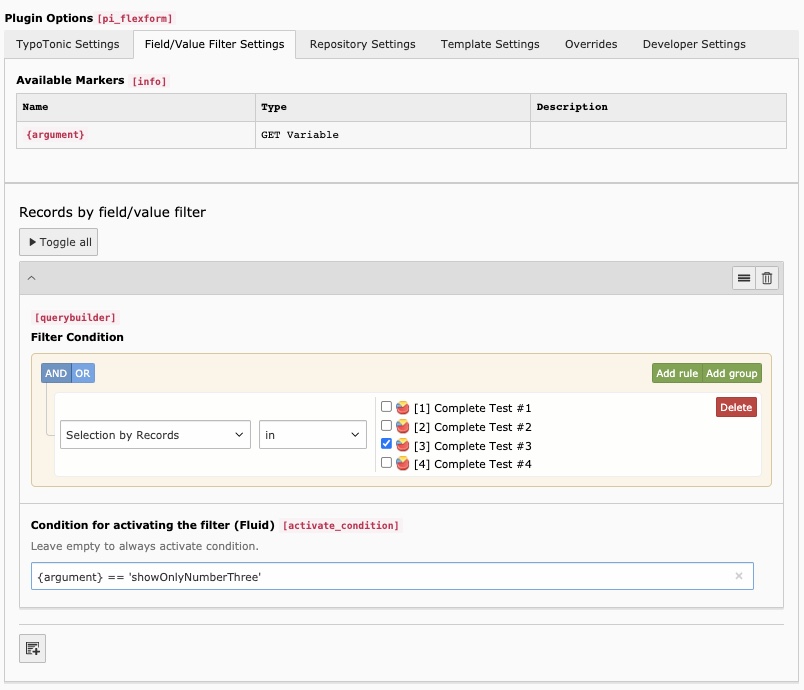Click record icon of Complete Test #3

click(x=403, y=445)
